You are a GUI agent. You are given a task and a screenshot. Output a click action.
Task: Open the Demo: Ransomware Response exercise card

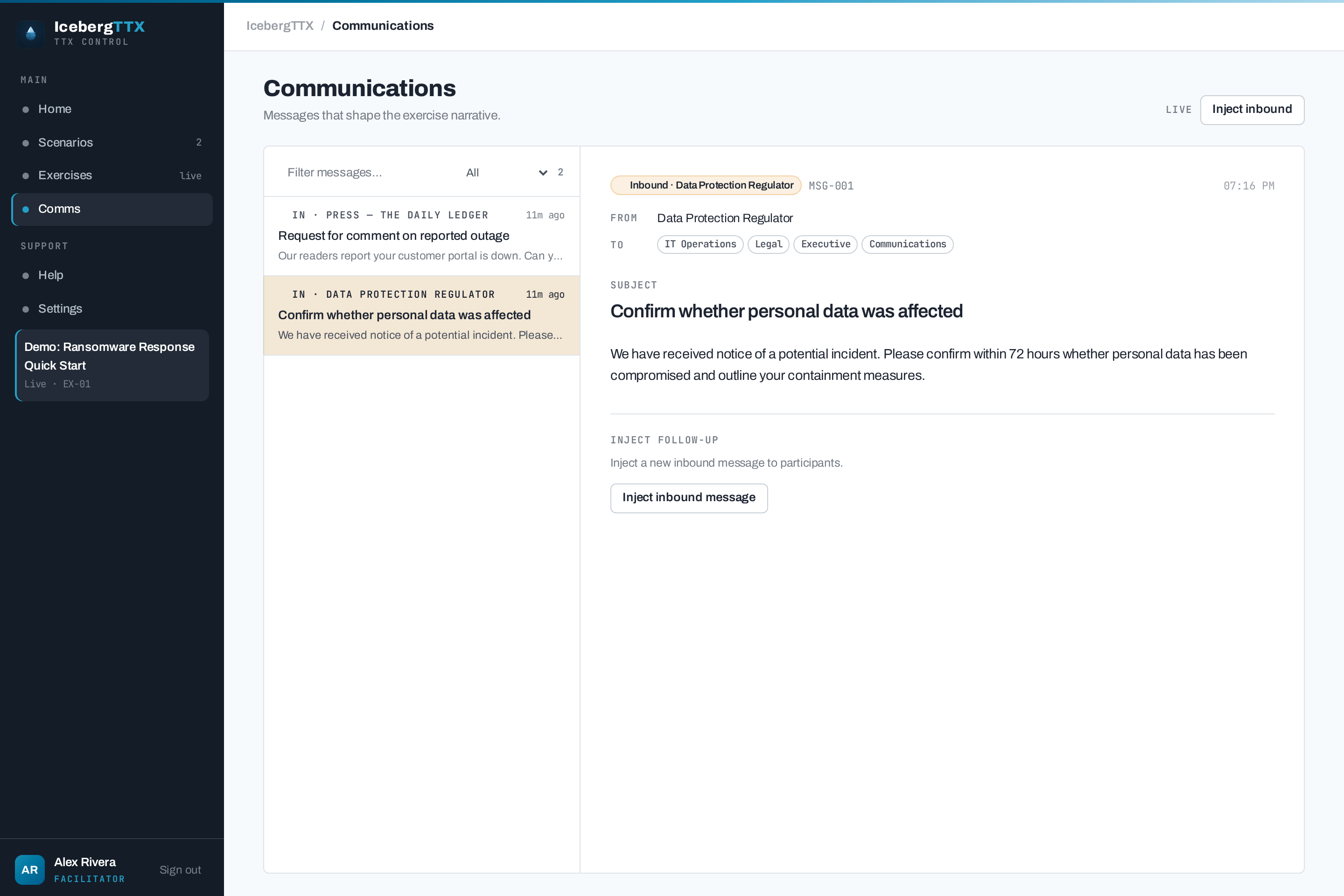pyautogui.click(x=112, y=365)
